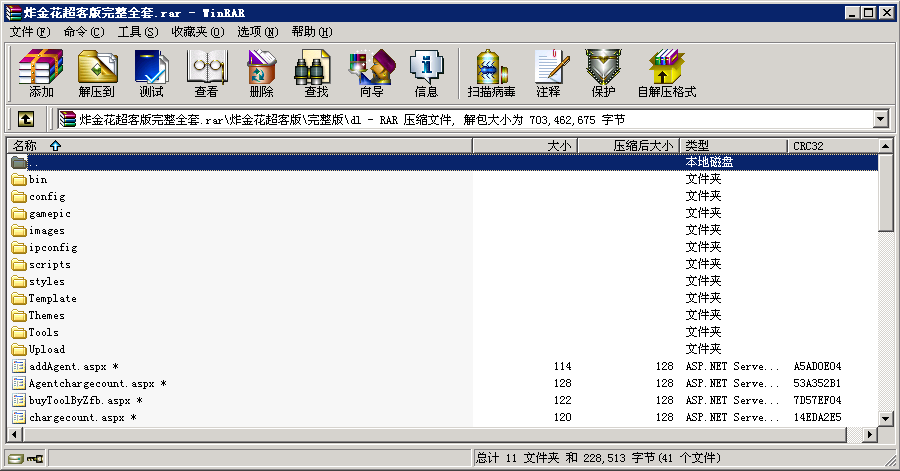Click the Extract To (解压到) icon
This screenshot has width=900, height=471.
(97, 73)
